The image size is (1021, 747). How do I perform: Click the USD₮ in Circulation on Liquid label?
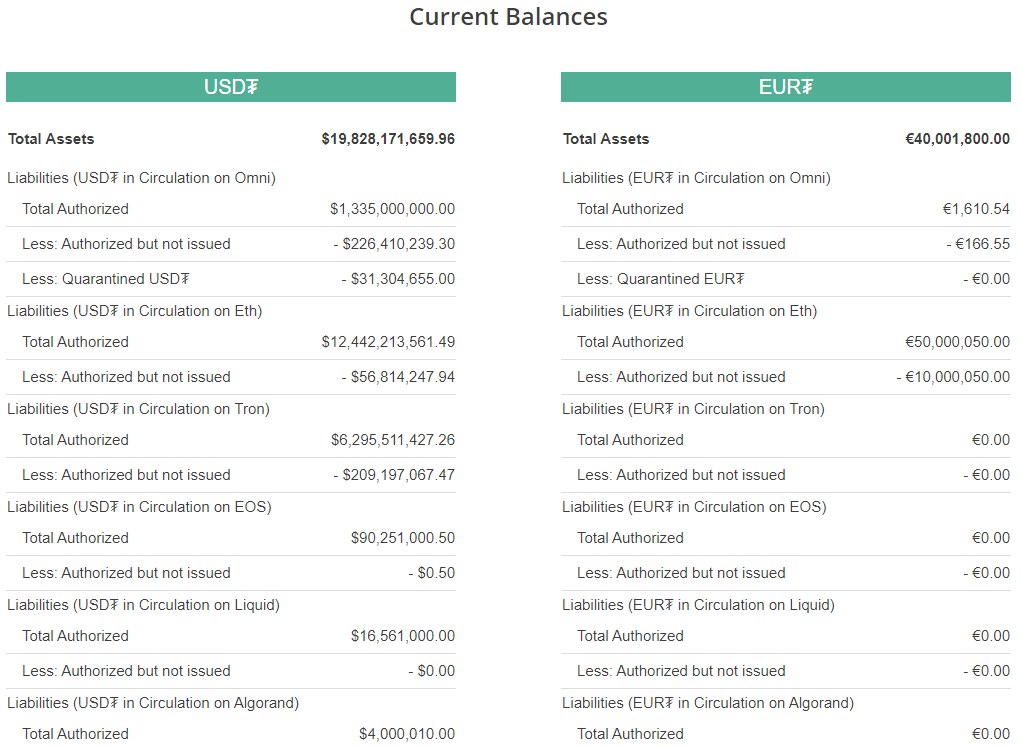tap(143, 605)
